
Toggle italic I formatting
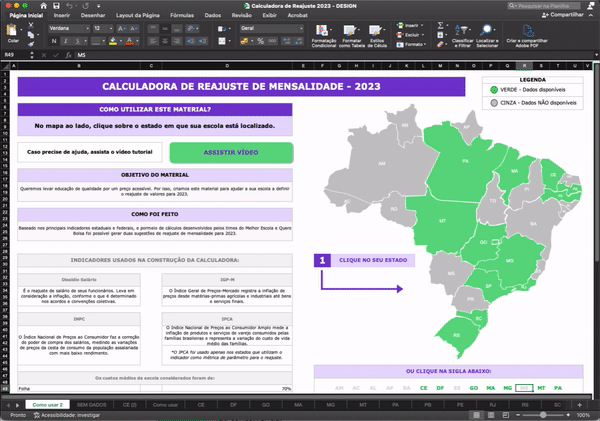click(65, 41)
